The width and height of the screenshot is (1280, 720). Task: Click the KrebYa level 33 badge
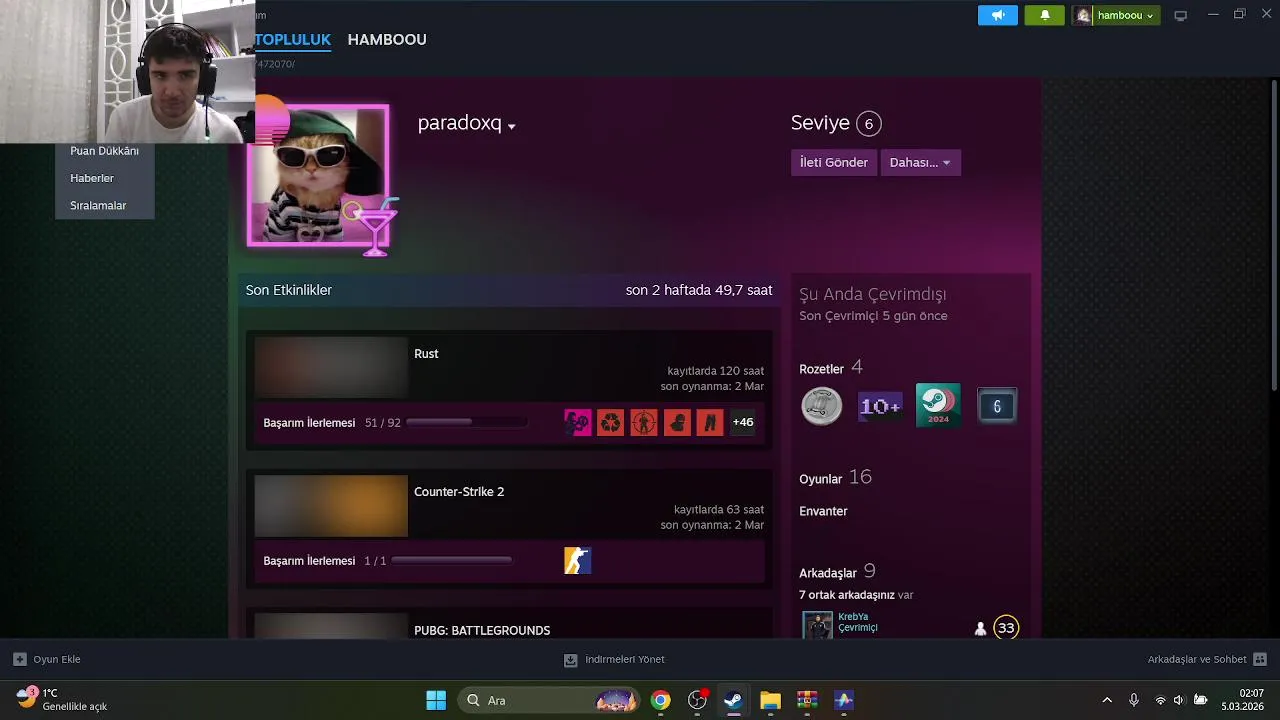click(x=1006, y=628)
